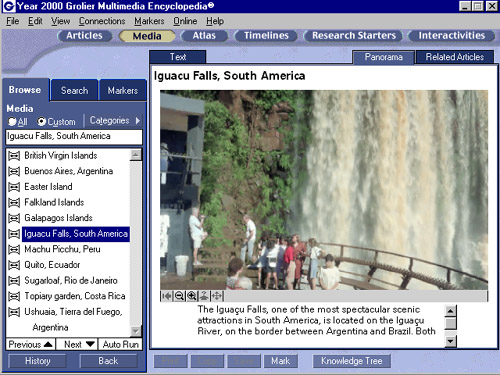Zoom out the panorama view
The image size is (500, 375).
[179, 296]
